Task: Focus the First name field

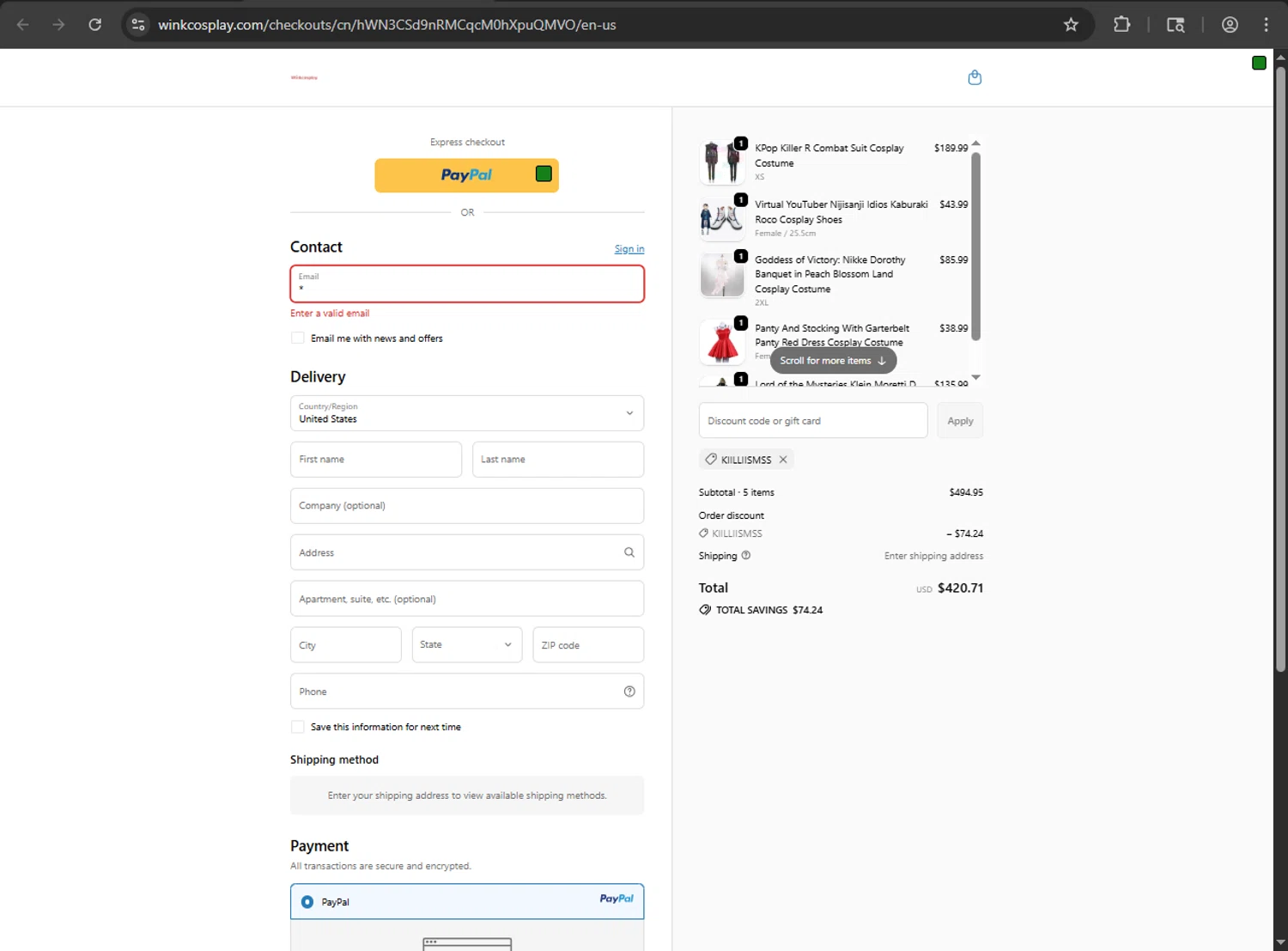Action: tap(376, 460)
